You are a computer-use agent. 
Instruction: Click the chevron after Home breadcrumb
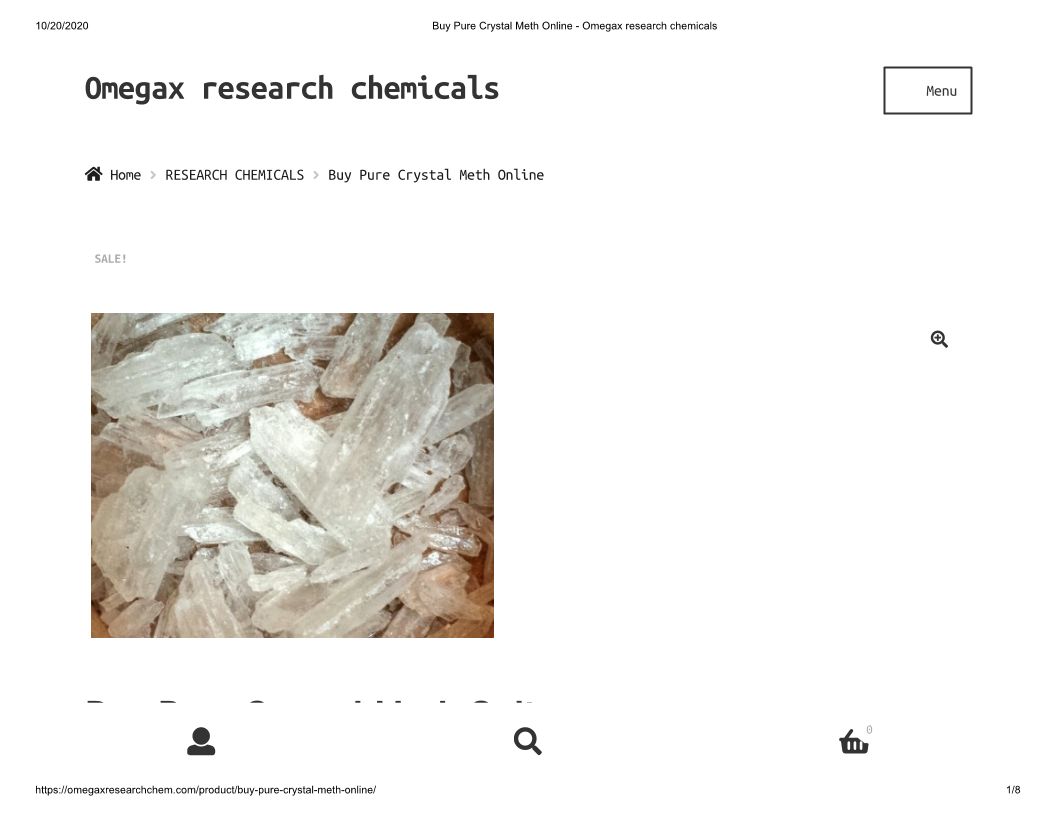coord(153,175)
